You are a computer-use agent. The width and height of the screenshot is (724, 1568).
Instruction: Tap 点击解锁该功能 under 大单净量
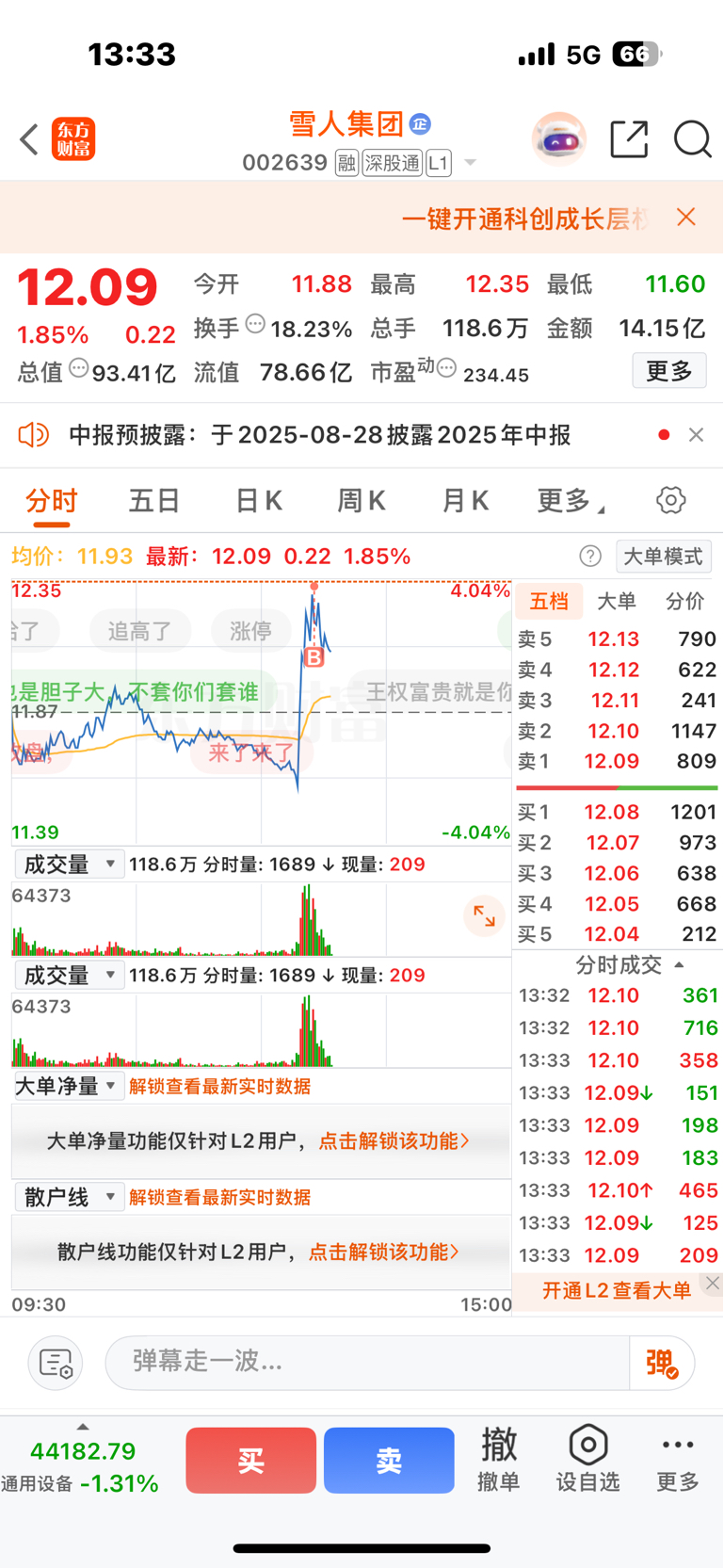point(394,1141)
